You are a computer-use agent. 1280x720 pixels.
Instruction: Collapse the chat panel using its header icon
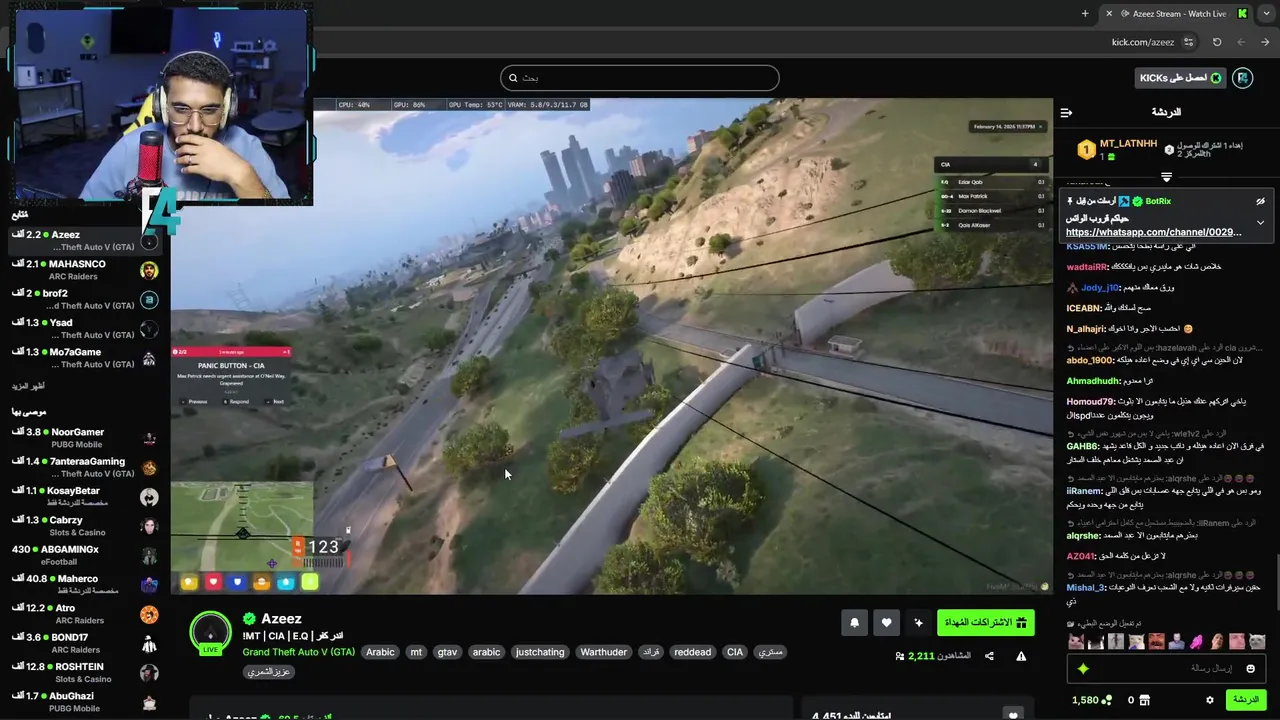[1066, 112]
